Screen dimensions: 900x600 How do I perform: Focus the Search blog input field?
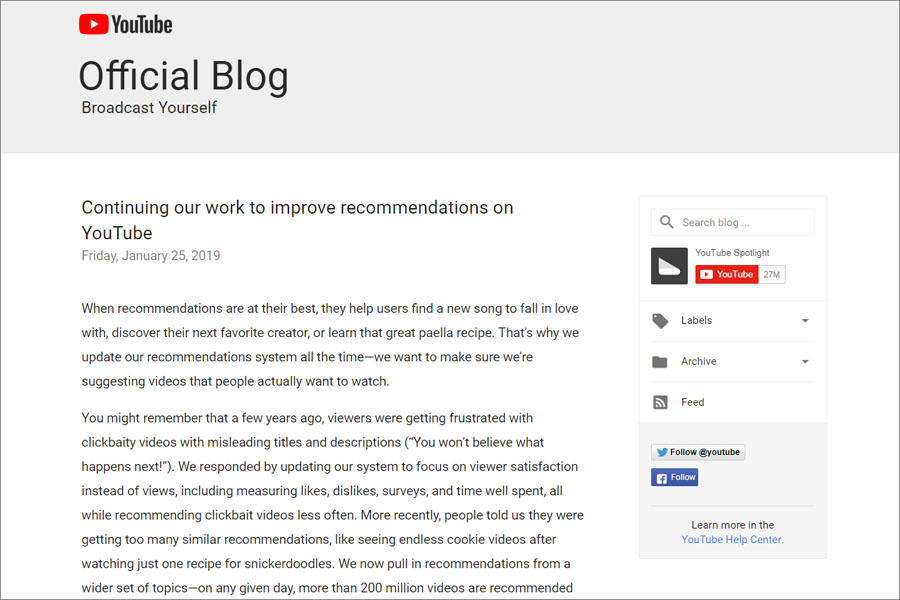click(732, 222)
